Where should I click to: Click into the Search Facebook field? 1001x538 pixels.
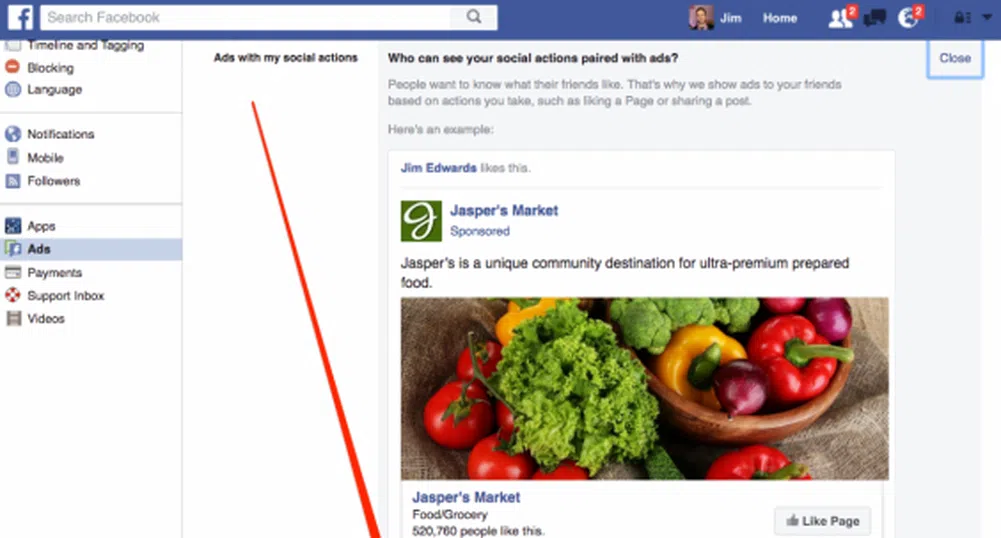pyautogui.click(x=246, y=17)
